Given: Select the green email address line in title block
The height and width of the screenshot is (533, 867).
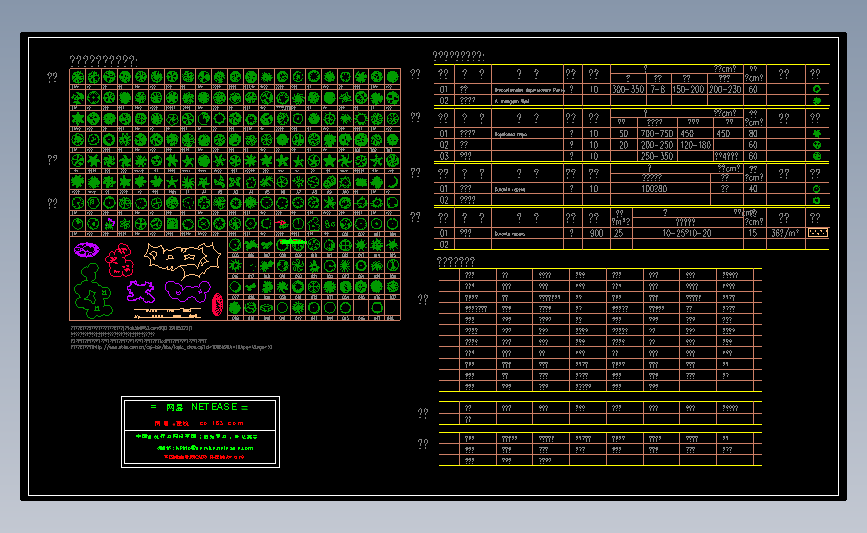Looking at the screenshot, I should coord(206,448).
